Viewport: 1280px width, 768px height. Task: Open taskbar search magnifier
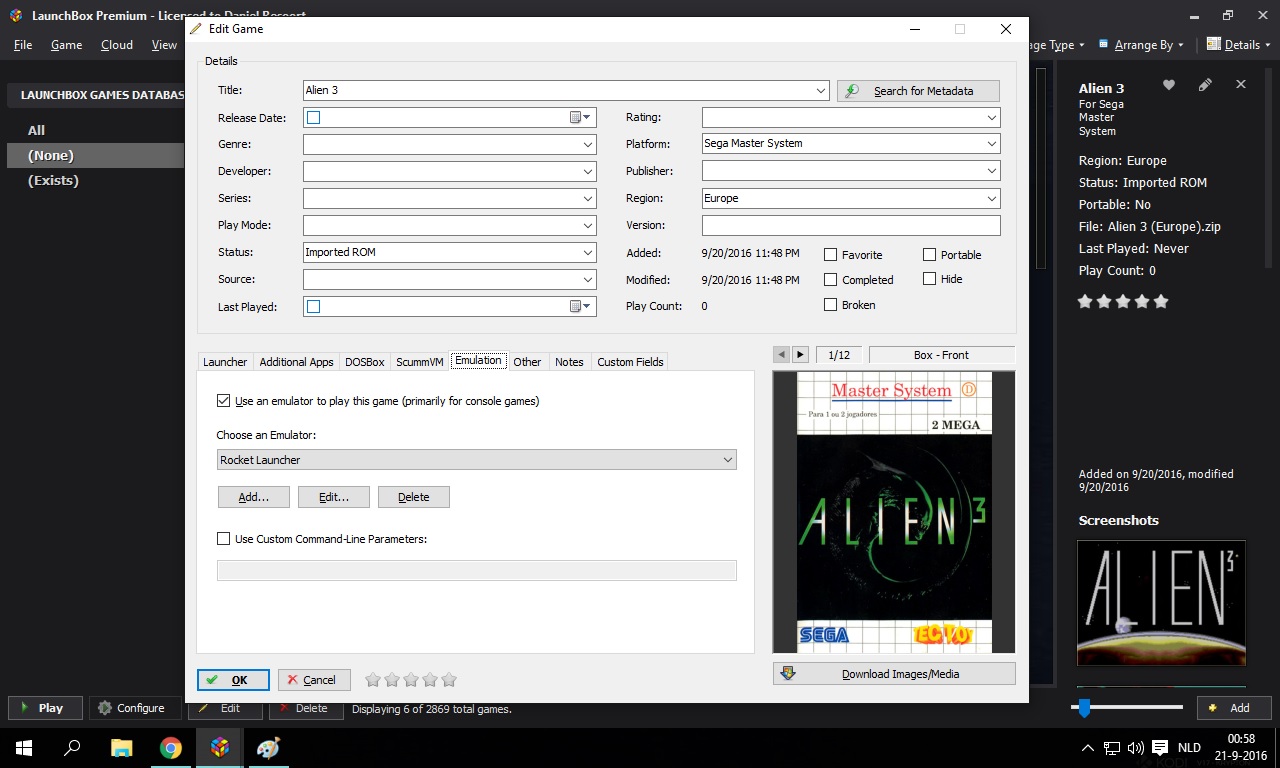(x=72, y=747)
